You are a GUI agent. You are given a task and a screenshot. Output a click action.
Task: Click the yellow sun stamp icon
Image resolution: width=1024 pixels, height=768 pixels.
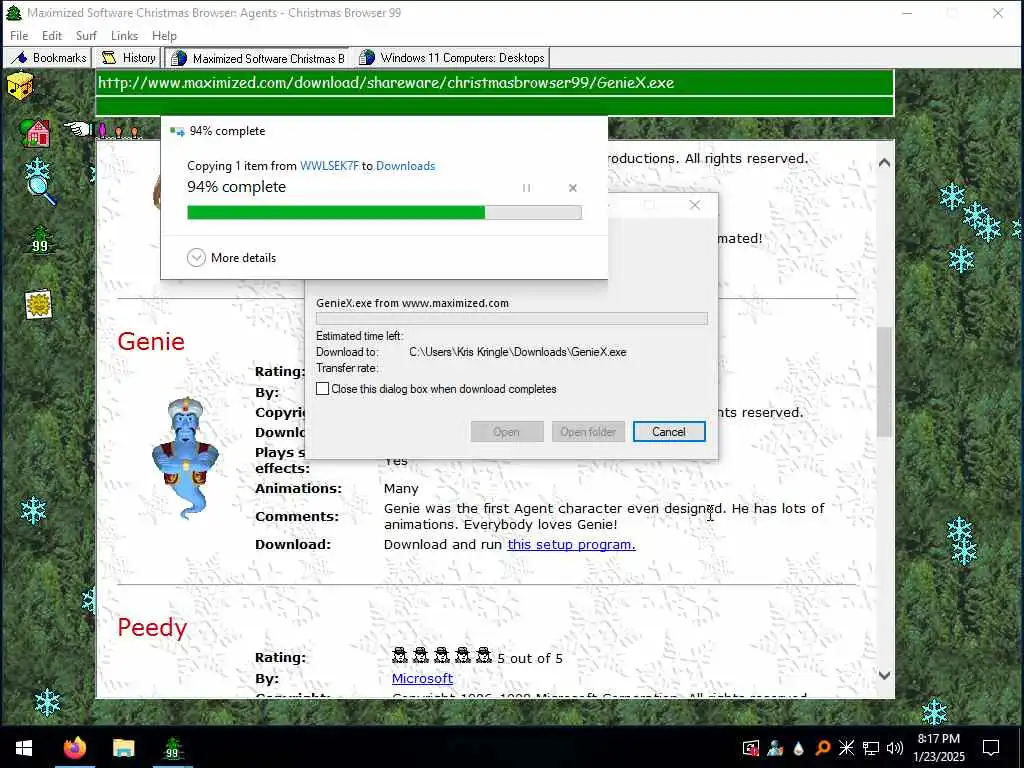pyautogui.click(x=38, y=304)
